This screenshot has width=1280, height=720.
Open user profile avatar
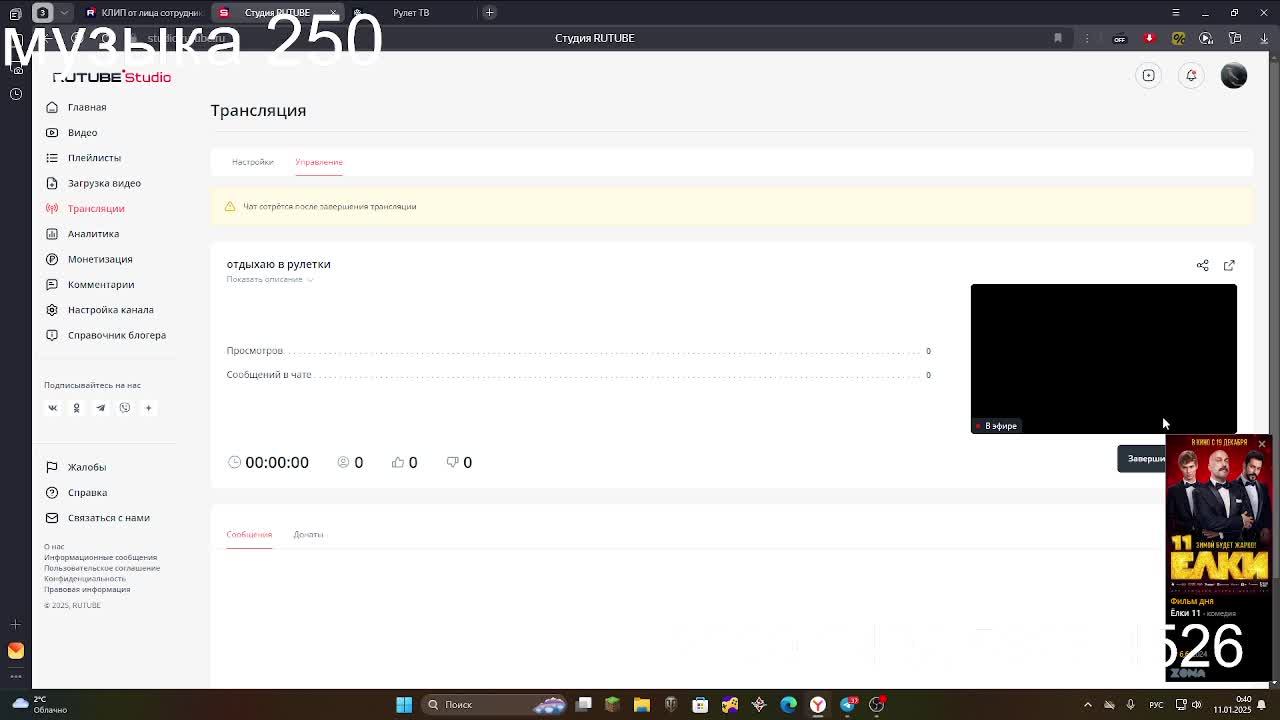click(x=1234, y=75)
